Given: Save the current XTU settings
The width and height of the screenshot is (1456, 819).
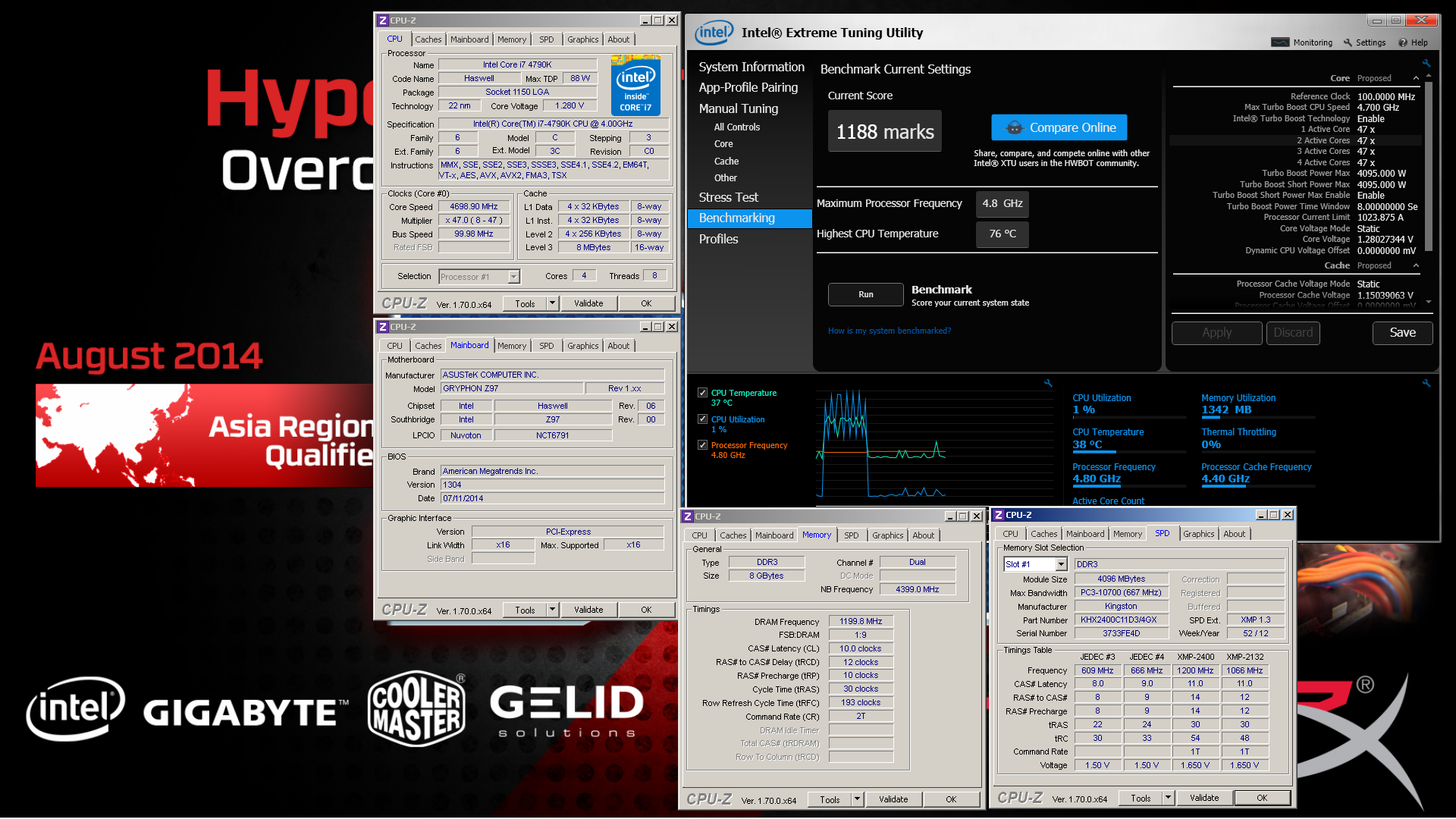Looking at the screenshot, I should tap(1402, 332).
